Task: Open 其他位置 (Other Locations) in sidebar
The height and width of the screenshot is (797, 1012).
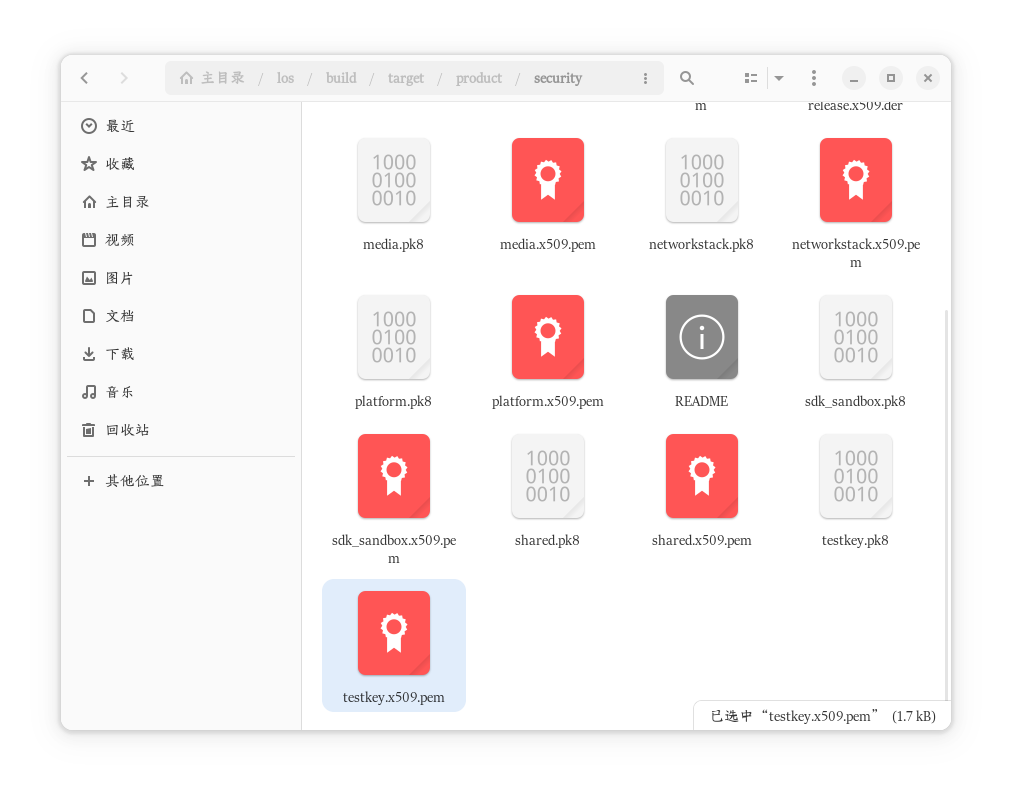Action: click(181, 481)
